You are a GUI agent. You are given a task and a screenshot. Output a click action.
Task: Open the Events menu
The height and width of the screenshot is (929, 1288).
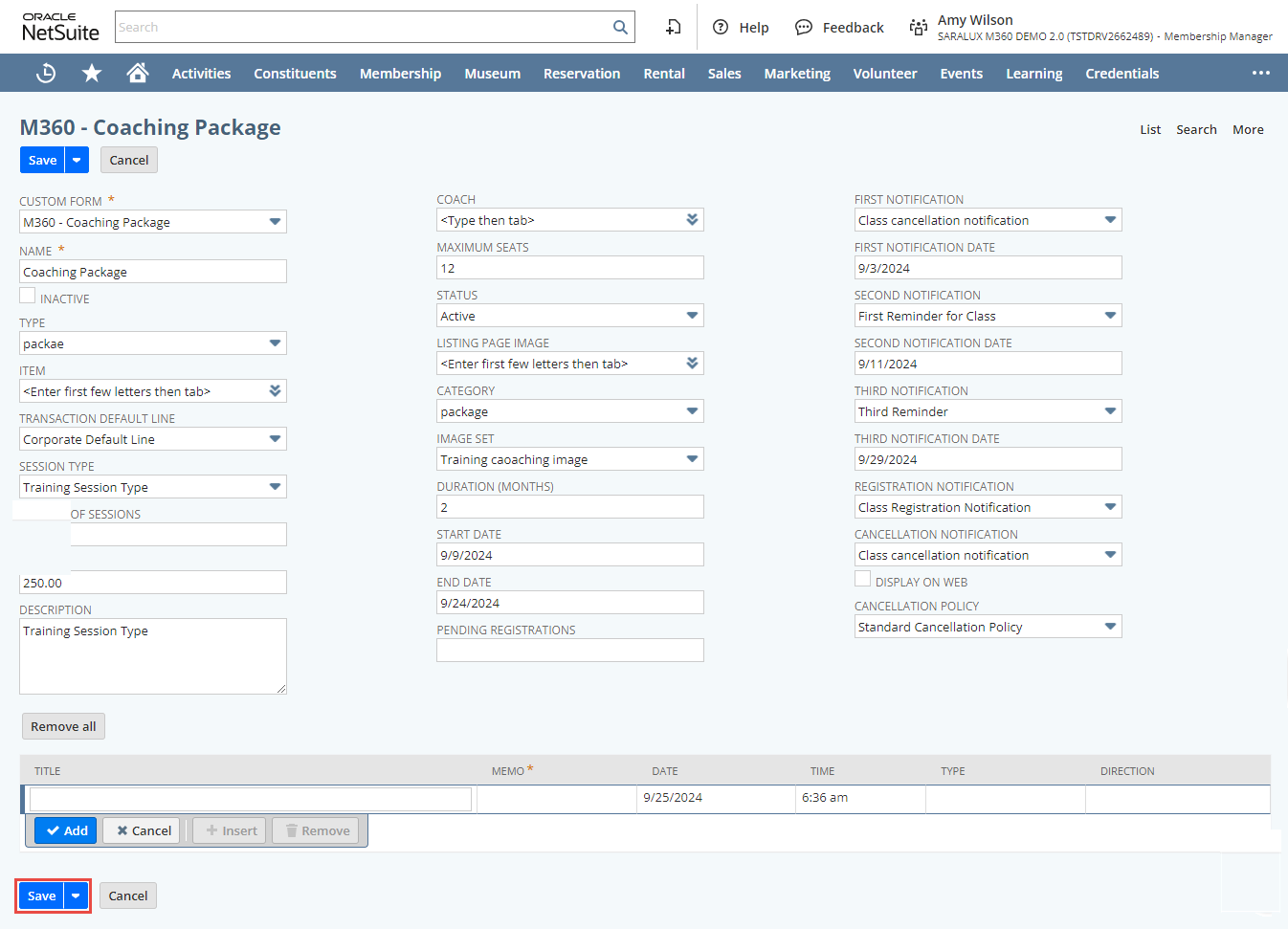(961, 74)
